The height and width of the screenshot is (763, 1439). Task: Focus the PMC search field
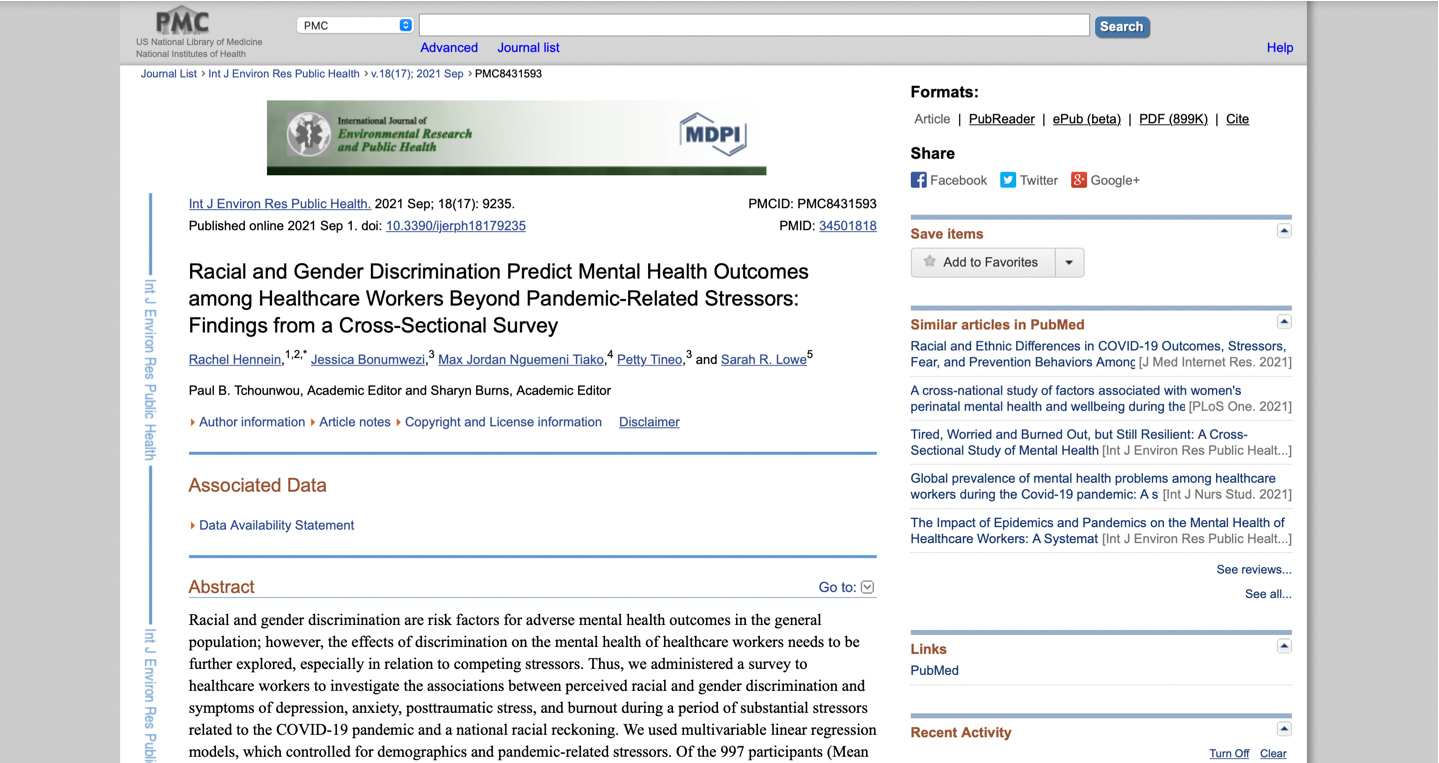tap(754, 25)
